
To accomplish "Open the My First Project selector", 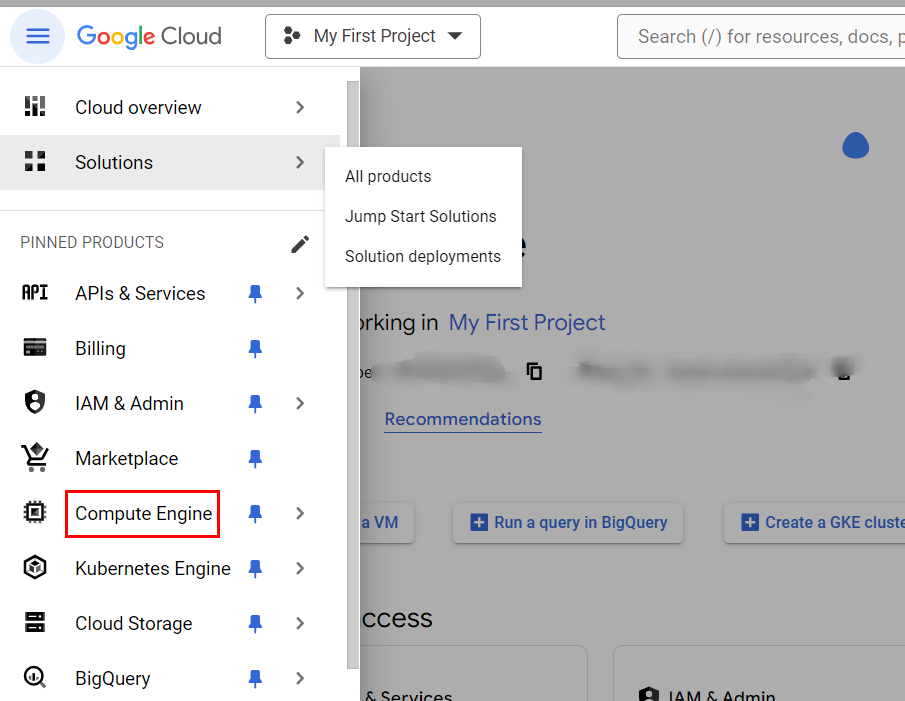I will click(373, 36).
